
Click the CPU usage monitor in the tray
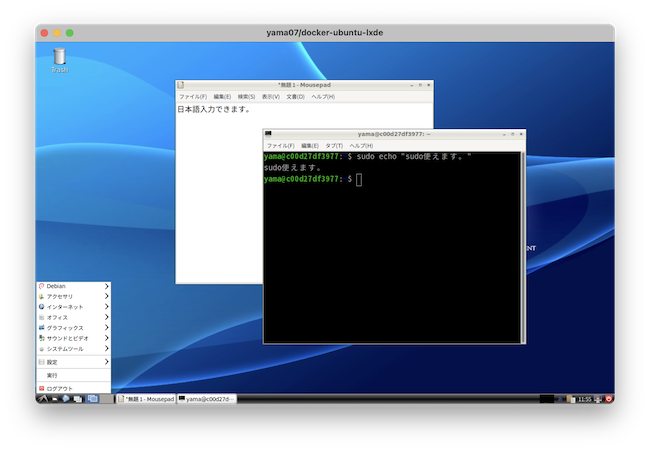click(x=547, y=399)
